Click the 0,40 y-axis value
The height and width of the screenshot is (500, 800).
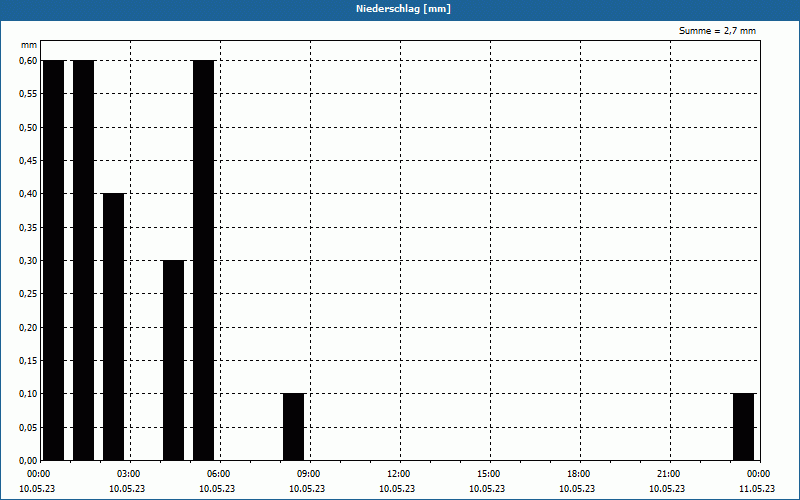click(28, 194)
